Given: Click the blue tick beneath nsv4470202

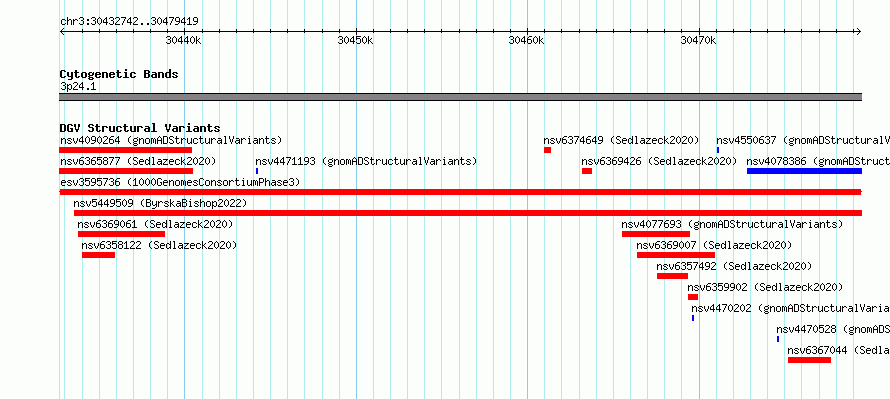Looking at the screenshot, I should (692, 318).
